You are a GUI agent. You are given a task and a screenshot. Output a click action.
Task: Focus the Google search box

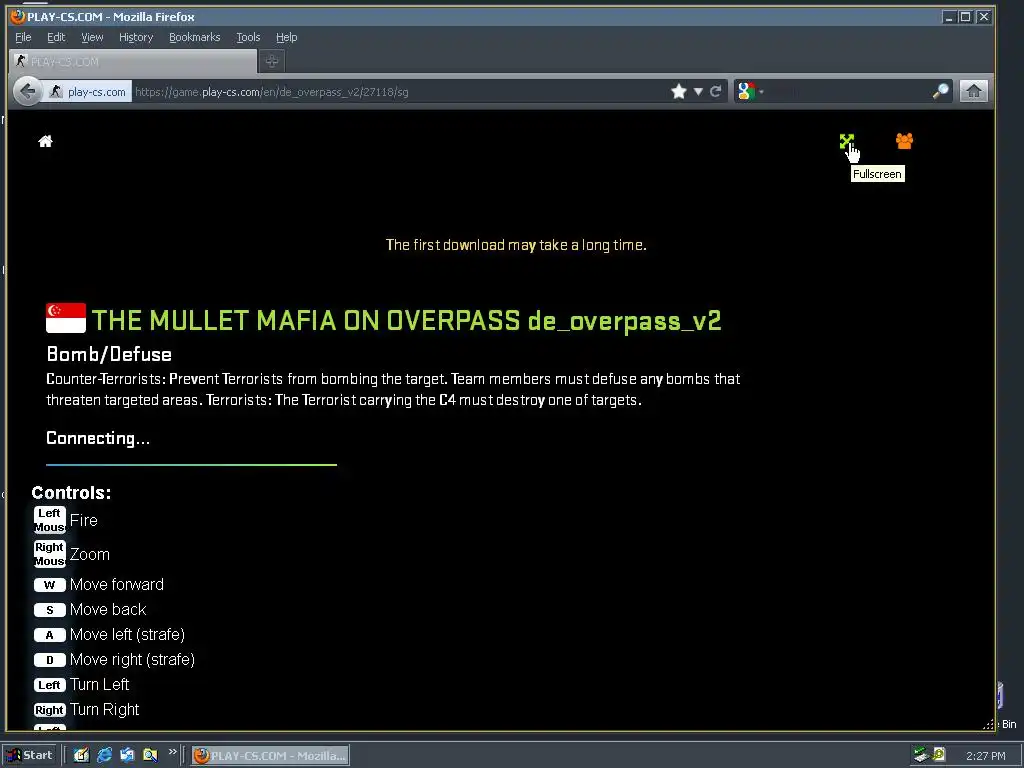[x=846, y=91]
